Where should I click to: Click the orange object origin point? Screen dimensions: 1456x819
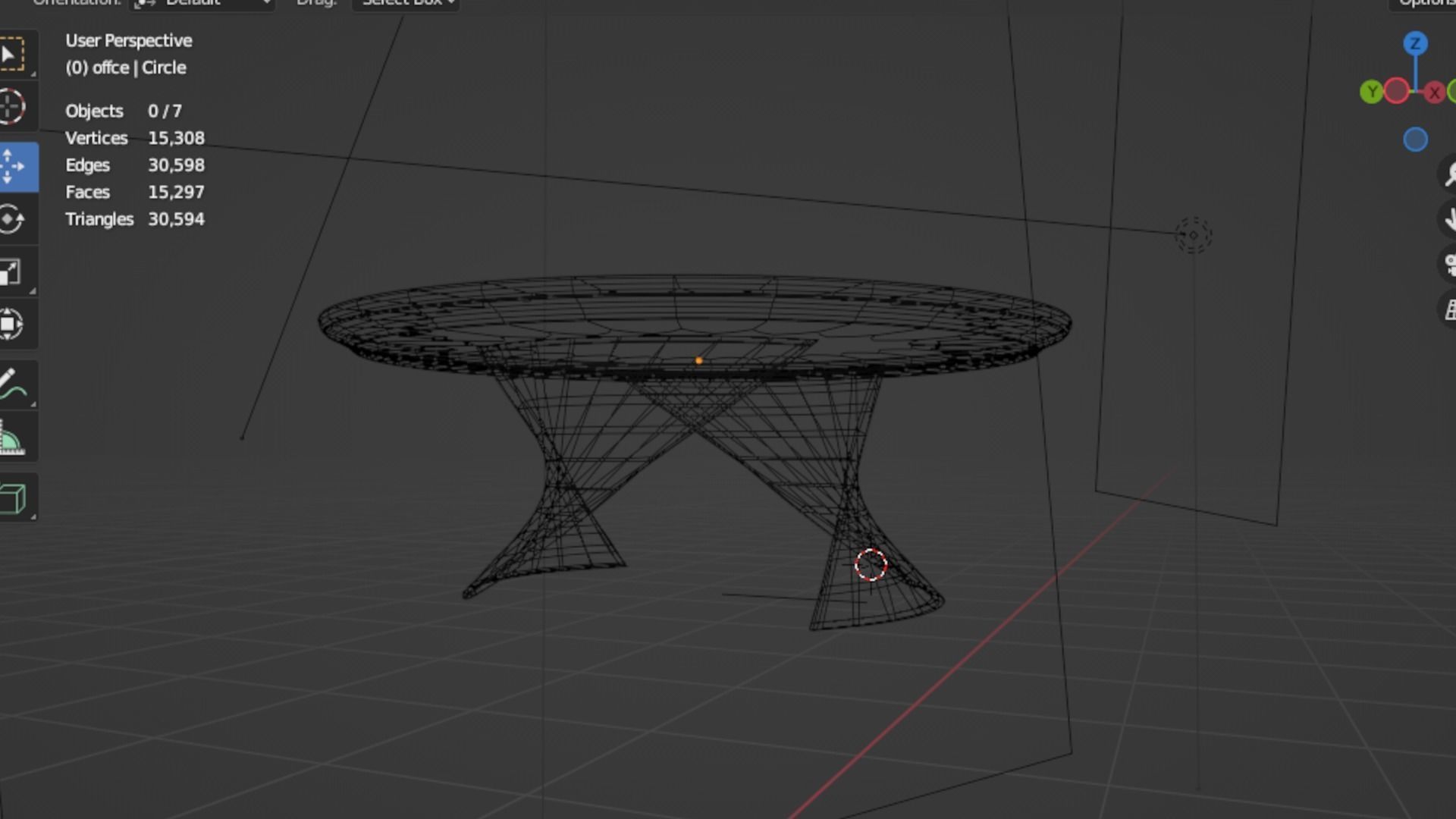pos(698,361)
